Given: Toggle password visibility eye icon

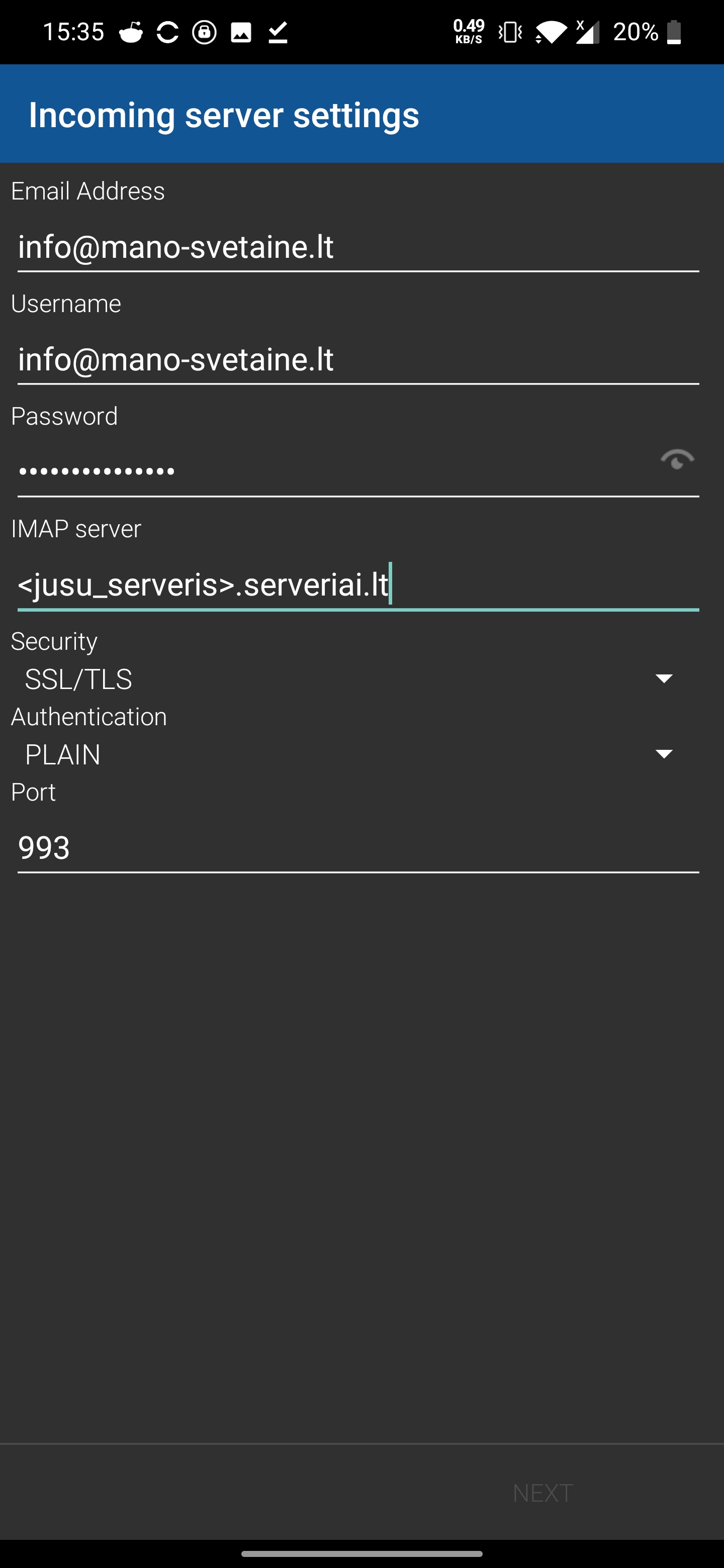Looking at the screenshot, I should 677,460.
